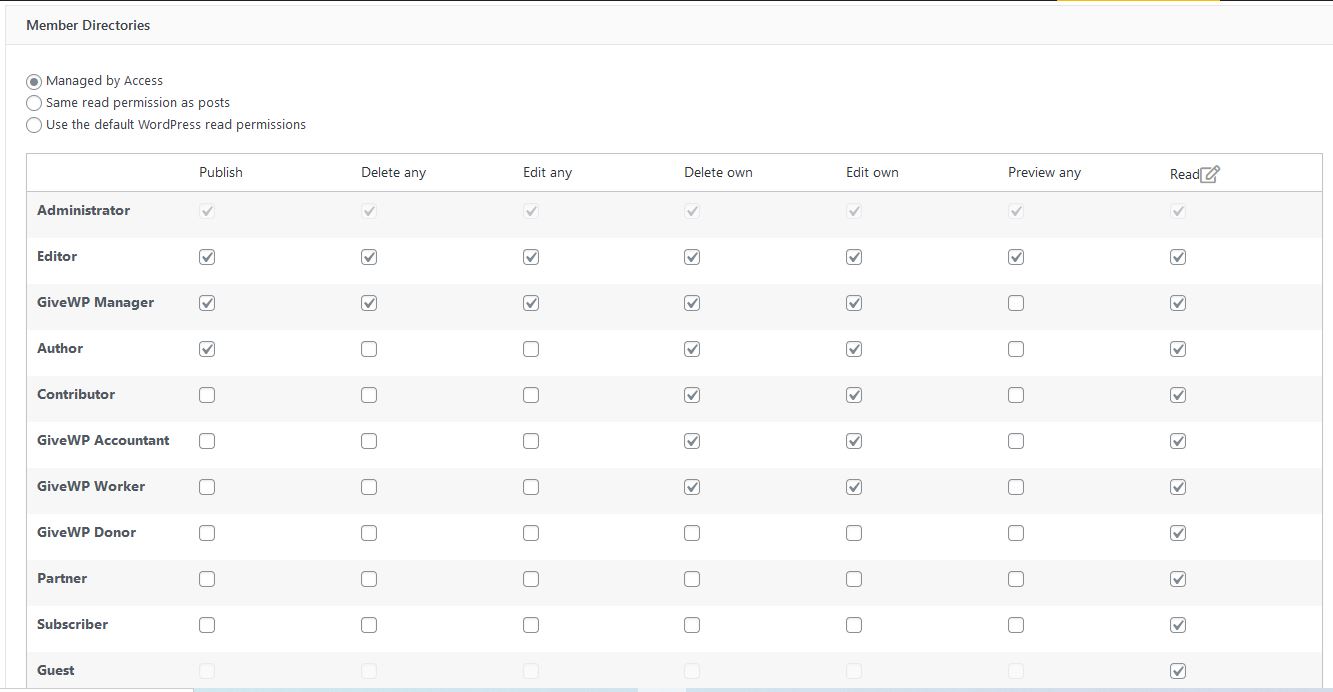Enable Edit any for Partner
1333x692 pixels.
click(x=531, y=579)
